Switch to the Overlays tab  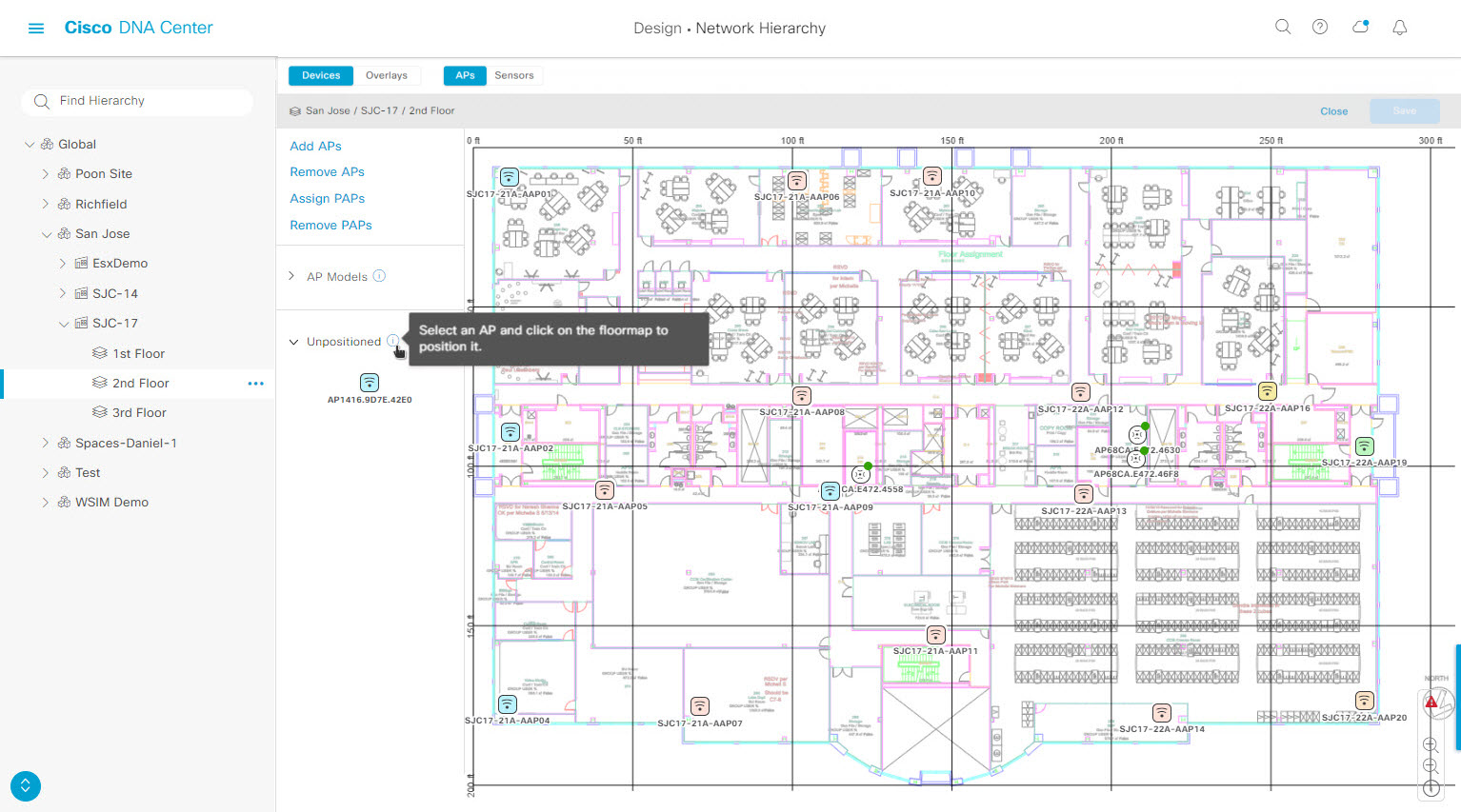(x=386, y=75)
